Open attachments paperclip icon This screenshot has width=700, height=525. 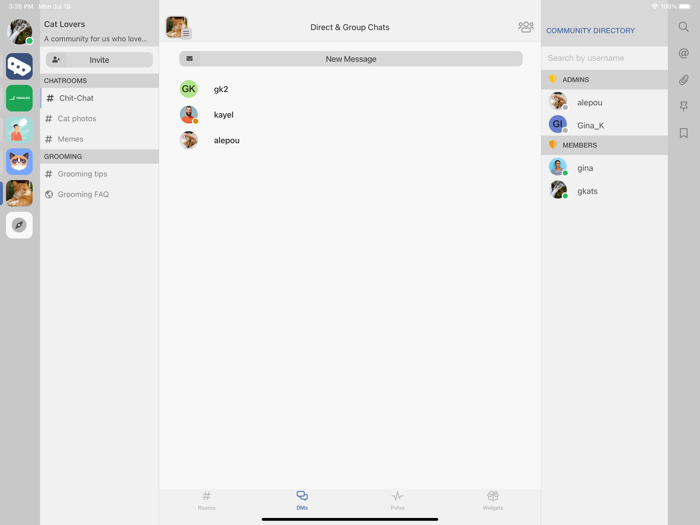[683, 80]
